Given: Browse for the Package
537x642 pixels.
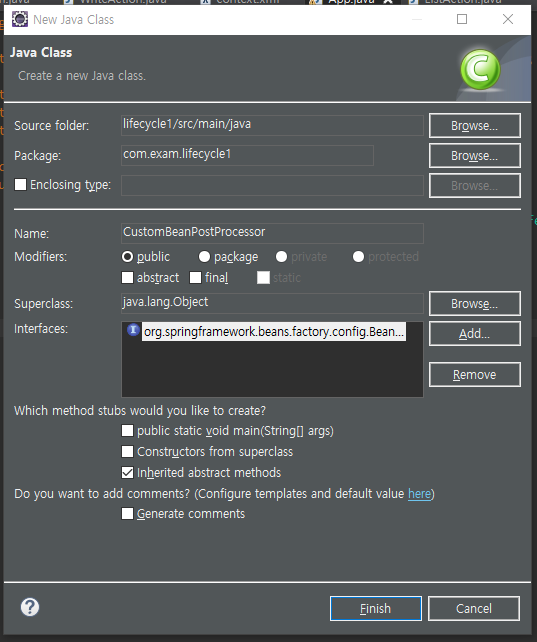Looking at the screenshot, I should (x=475, y=156).
